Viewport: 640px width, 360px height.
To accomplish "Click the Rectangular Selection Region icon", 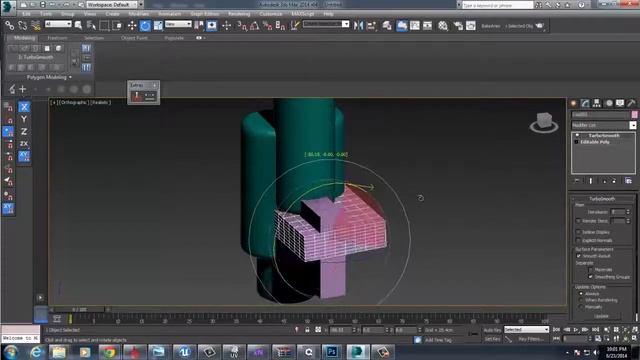I will pos(104,26).
